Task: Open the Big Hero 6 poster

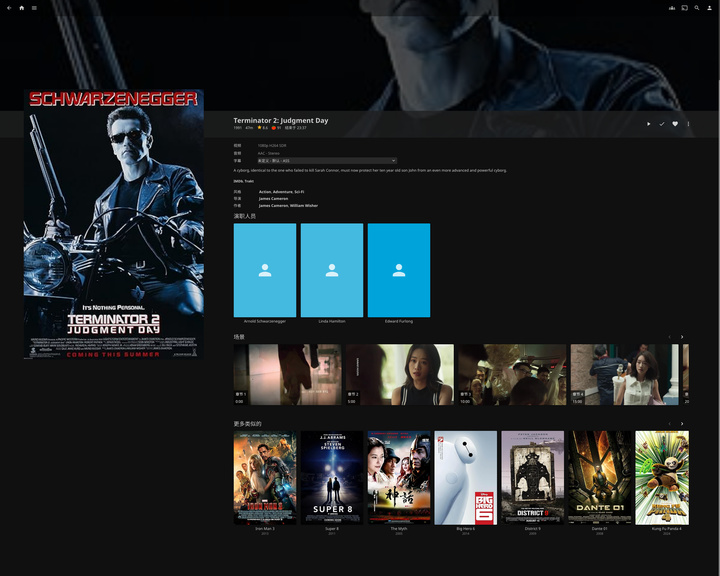Action: click(x=466, y=478)
